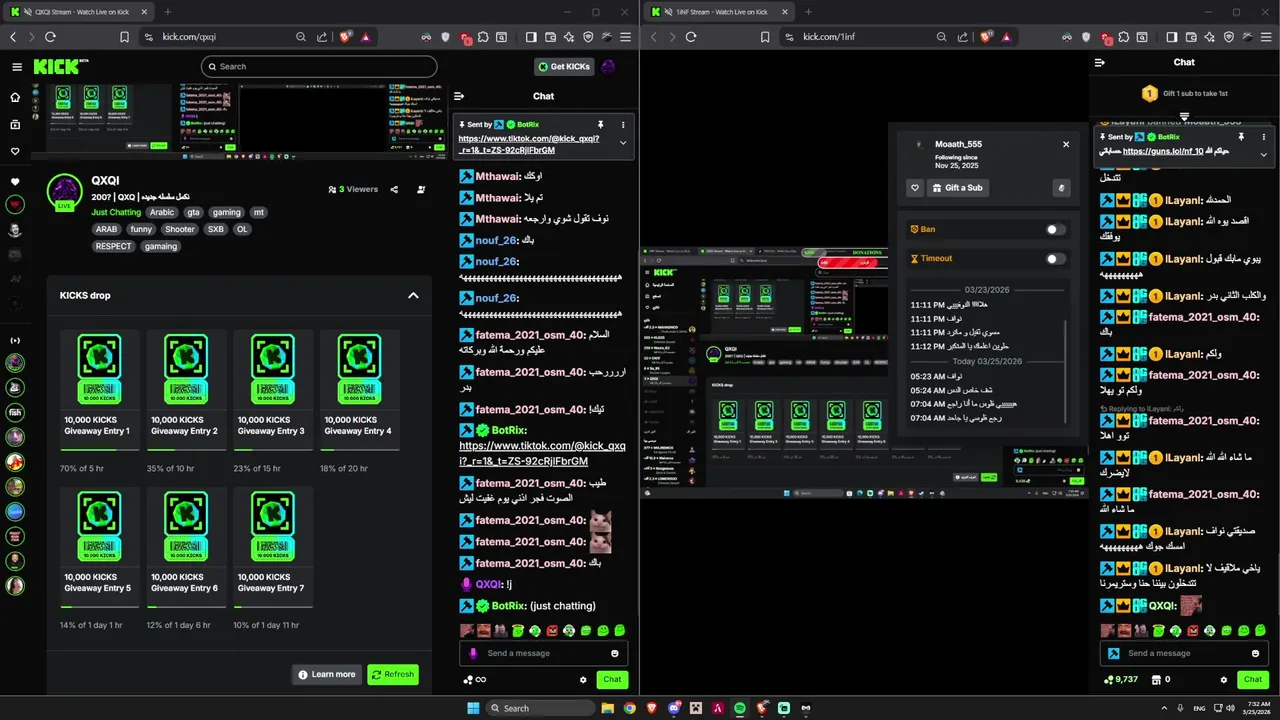Click the Giveaway Entry 7 progress bar
The height and width of the screenshot is (720, 1280).
click(x=273, y=608)
